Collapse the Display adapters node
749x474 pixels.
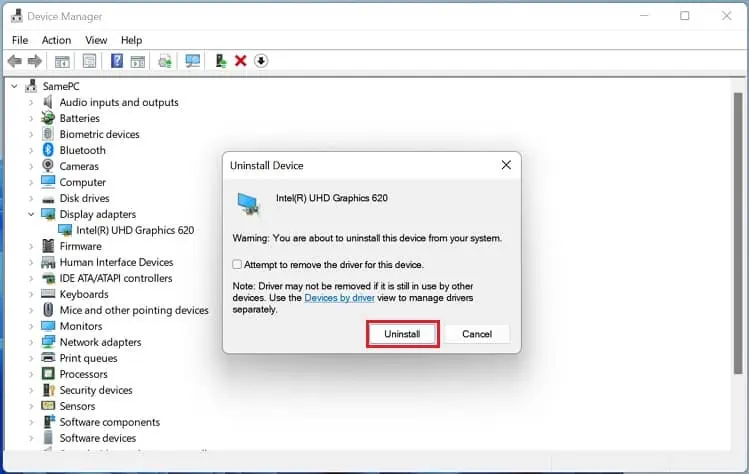[31, 214]
